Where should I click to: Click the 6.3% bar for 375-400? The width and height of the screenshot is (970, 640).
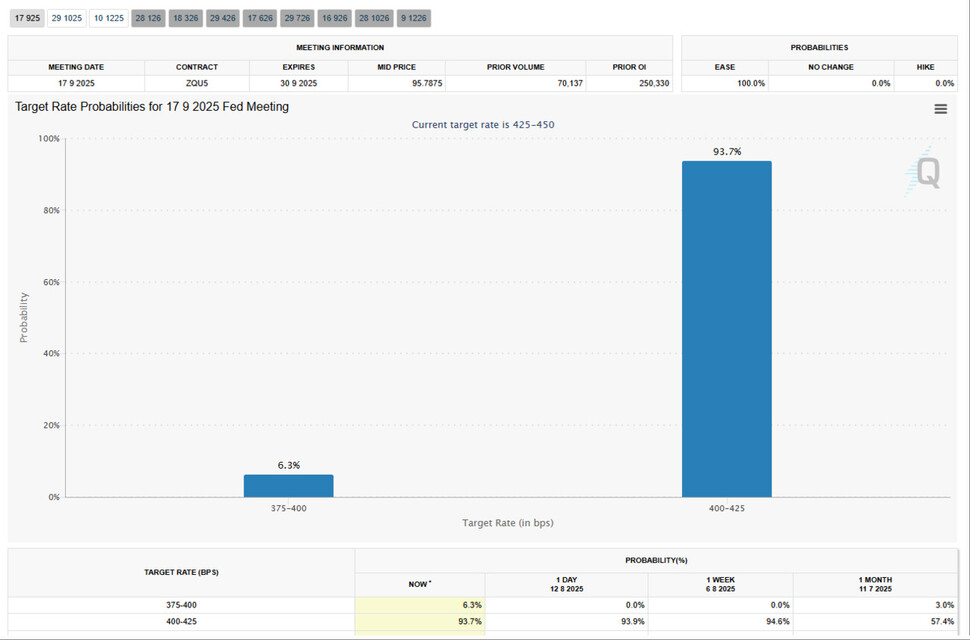(x=288, y=486)
